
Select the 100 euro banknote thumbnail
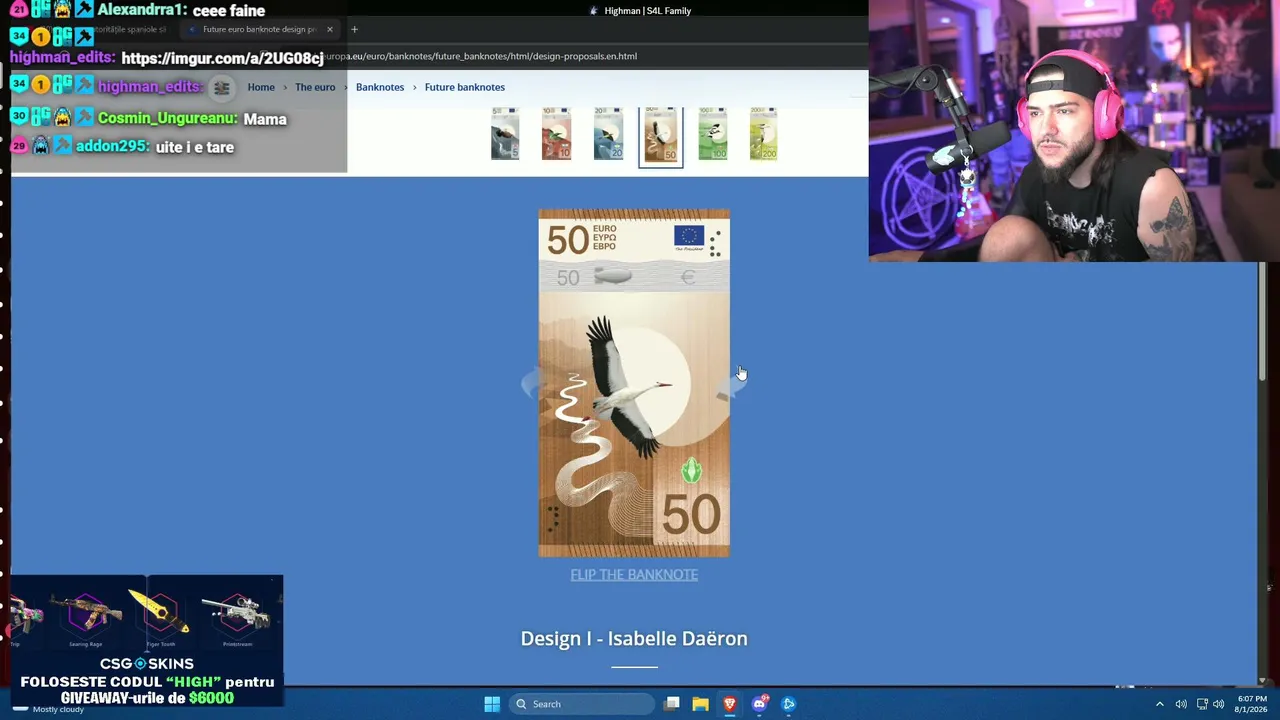click(x=712, y=134)
